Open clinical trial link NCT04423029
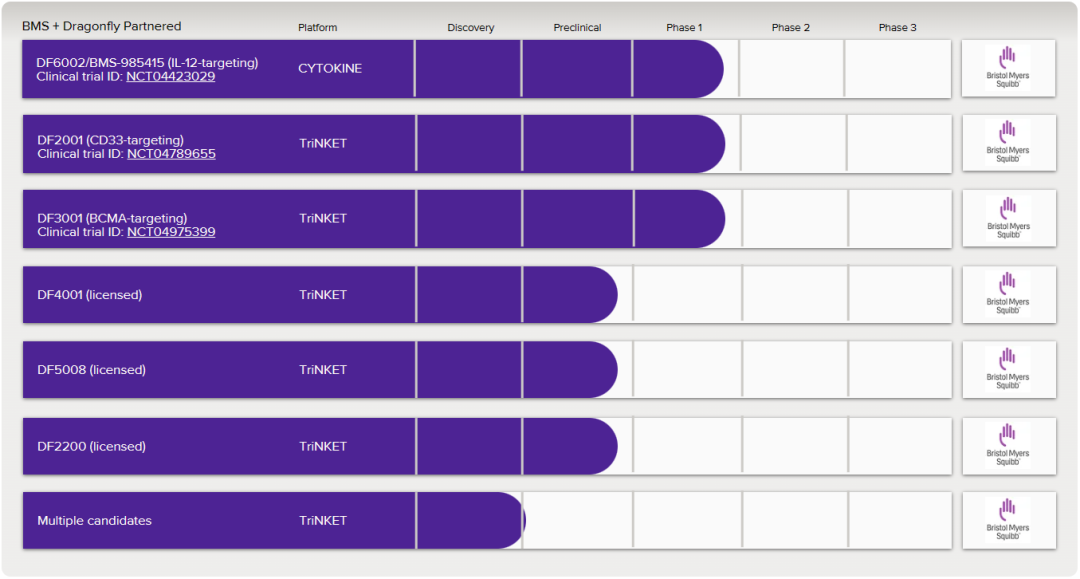Image resolution: width=1080 pixels, height=579 pixels. [x=170, y=77]
